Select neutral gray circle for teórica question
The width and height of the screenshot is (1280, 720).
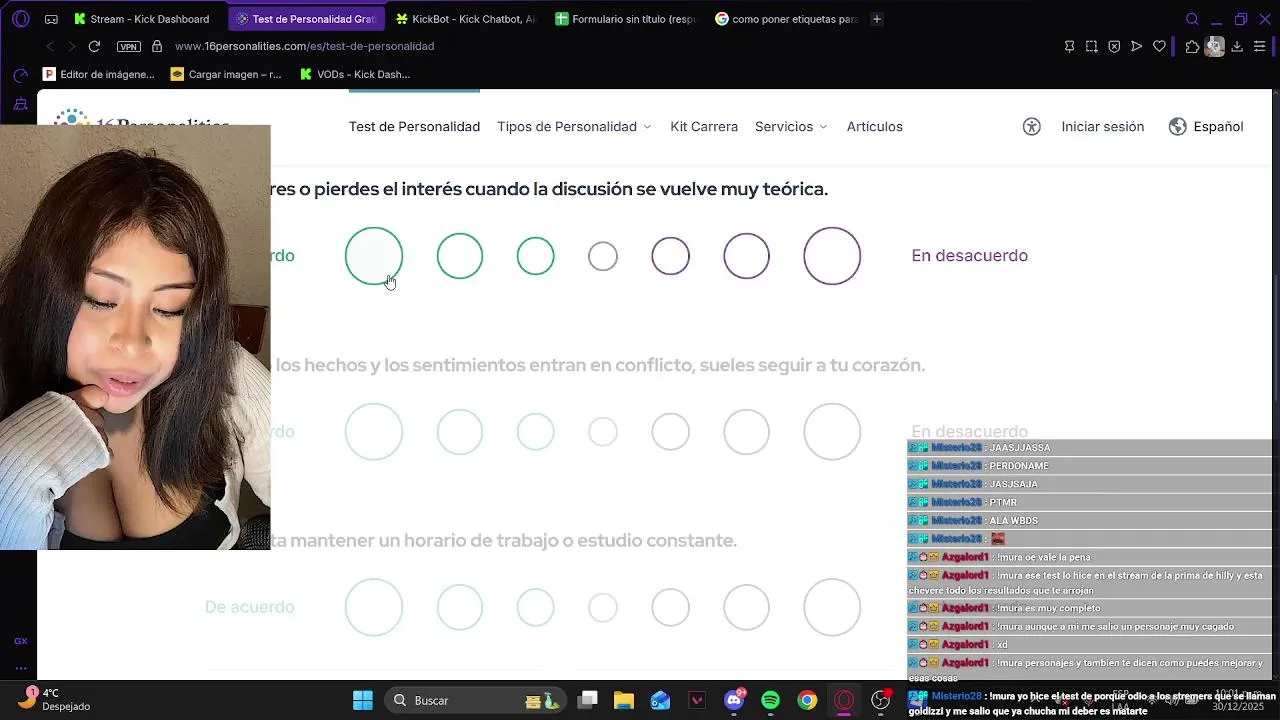click(603, 256)
